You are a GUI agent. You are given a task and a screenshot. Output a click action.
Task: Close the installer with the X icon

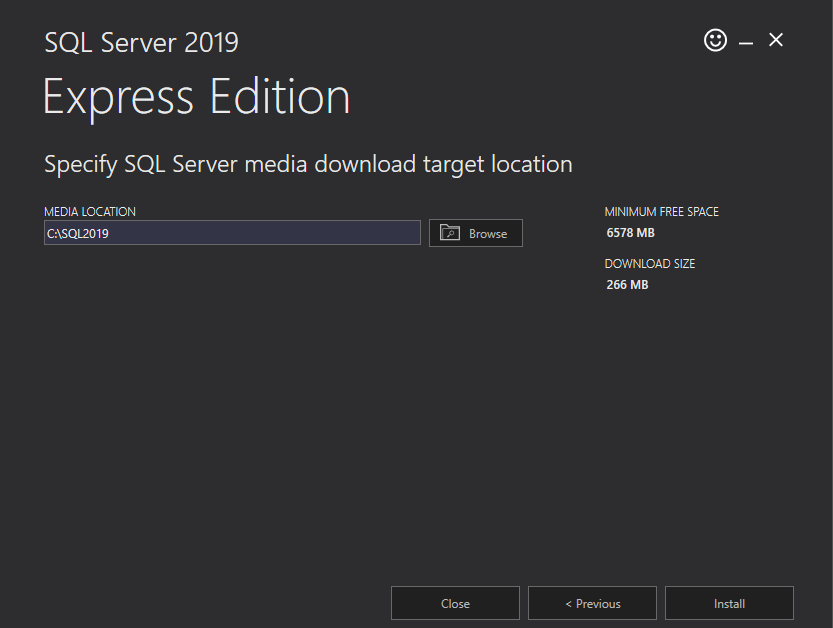coord(776,40)
